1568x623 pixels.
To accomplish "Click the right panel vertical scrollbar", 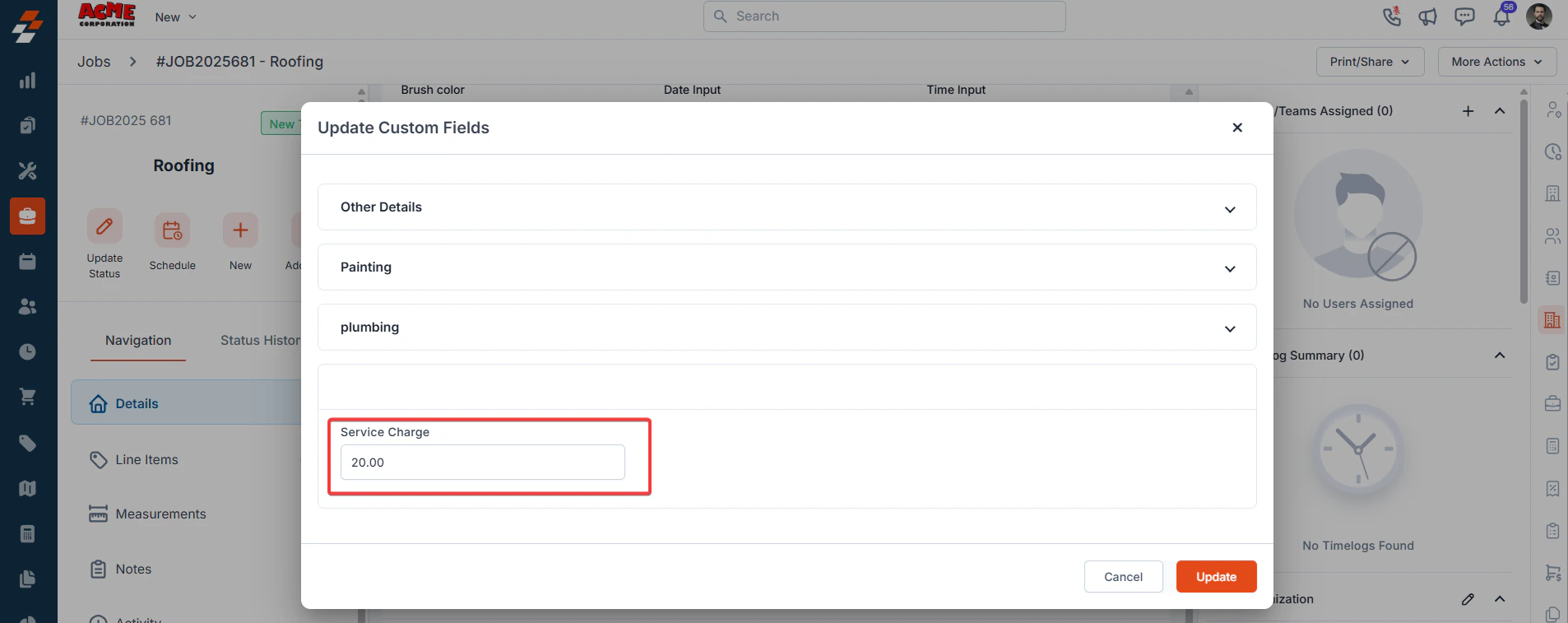I will pos(1524,202).
